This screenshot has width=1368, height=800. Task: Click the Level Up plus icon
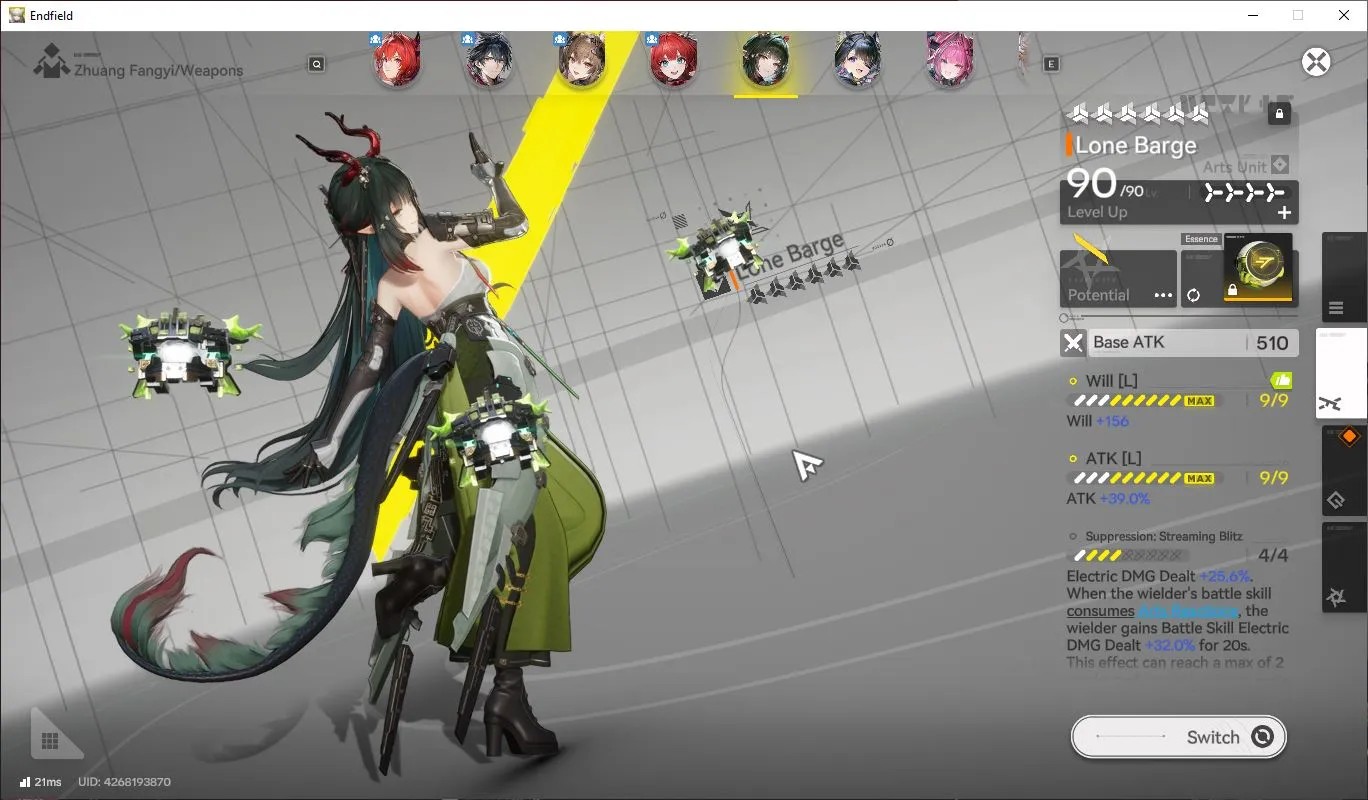[x=1284, y=212]
